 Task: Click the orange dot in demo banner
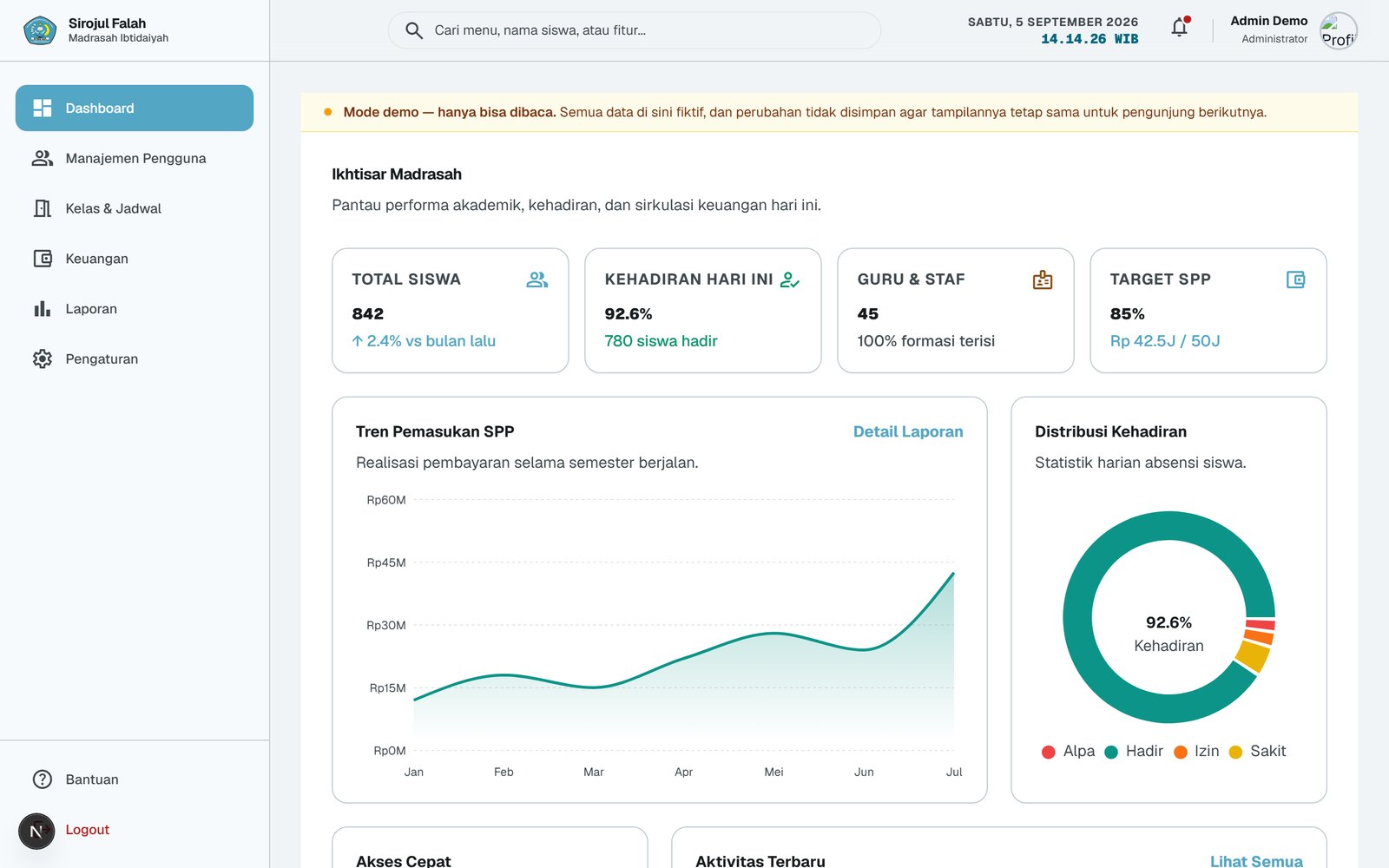coord(328,112)
